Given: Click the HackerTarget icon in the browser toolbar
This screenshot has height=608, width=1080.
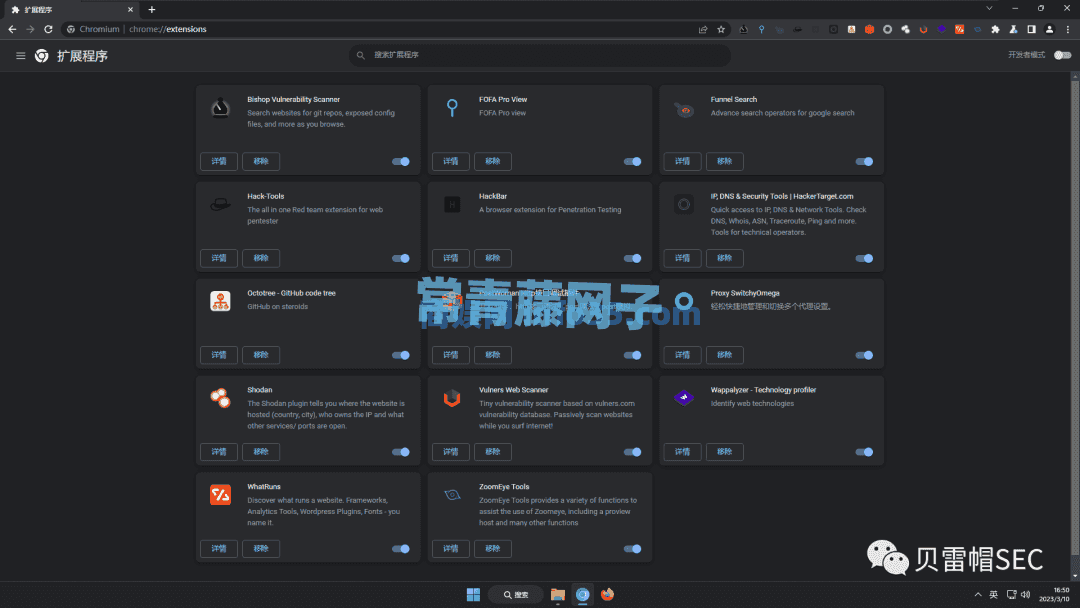Looking at the screenshot, I should click(833, 30).
